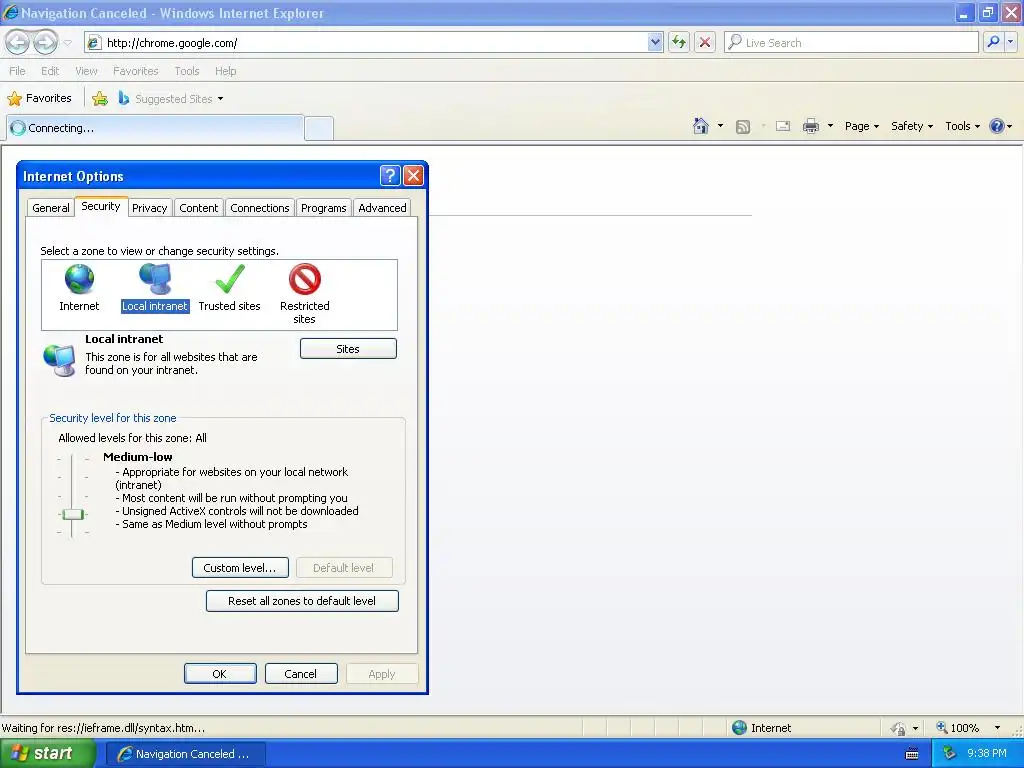The image size is (1024, 768).
Task: Click the Sites button
Action: tap(348, 349)
